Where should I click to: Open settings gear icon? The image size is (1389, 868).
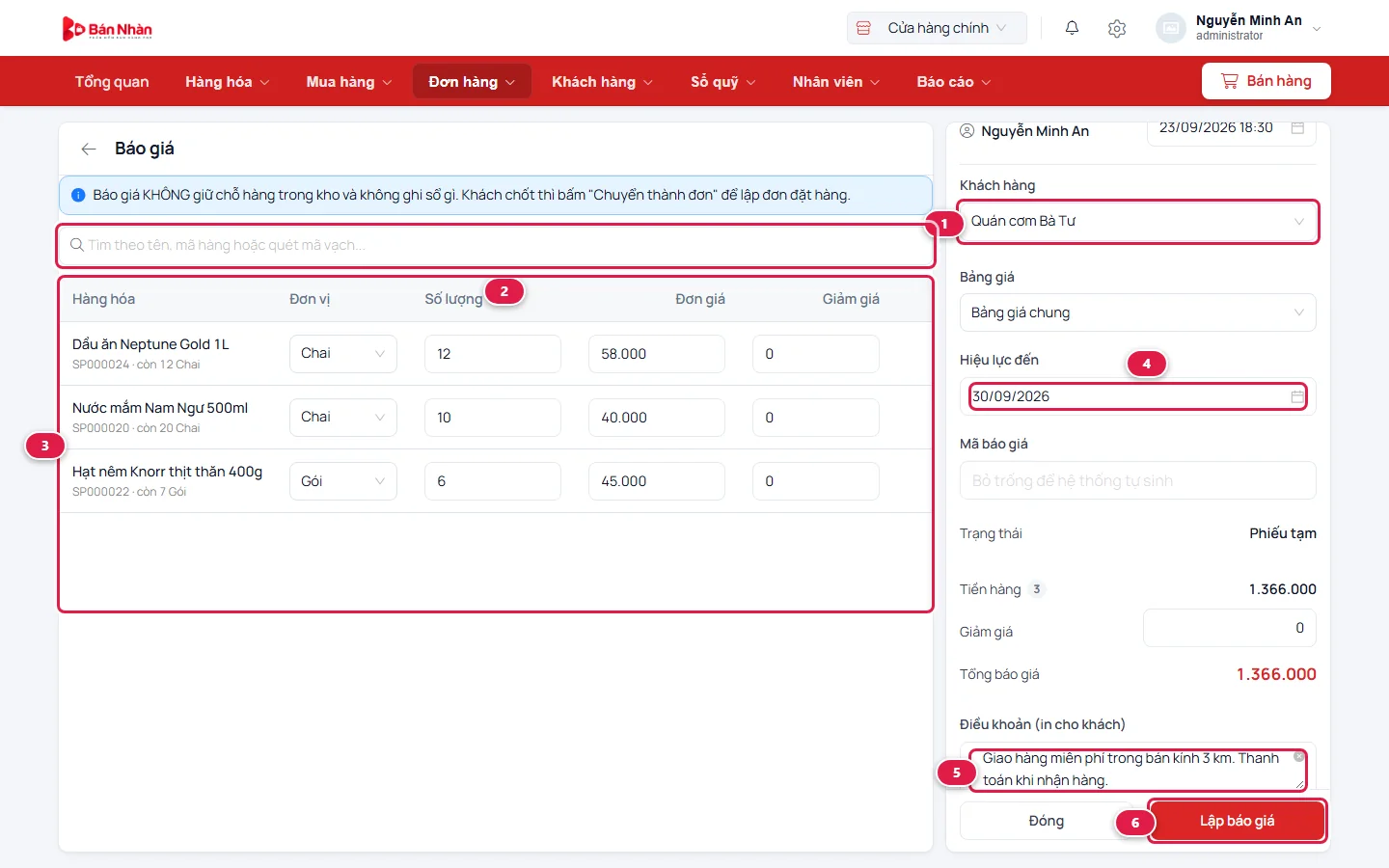tap(1117, 28)
